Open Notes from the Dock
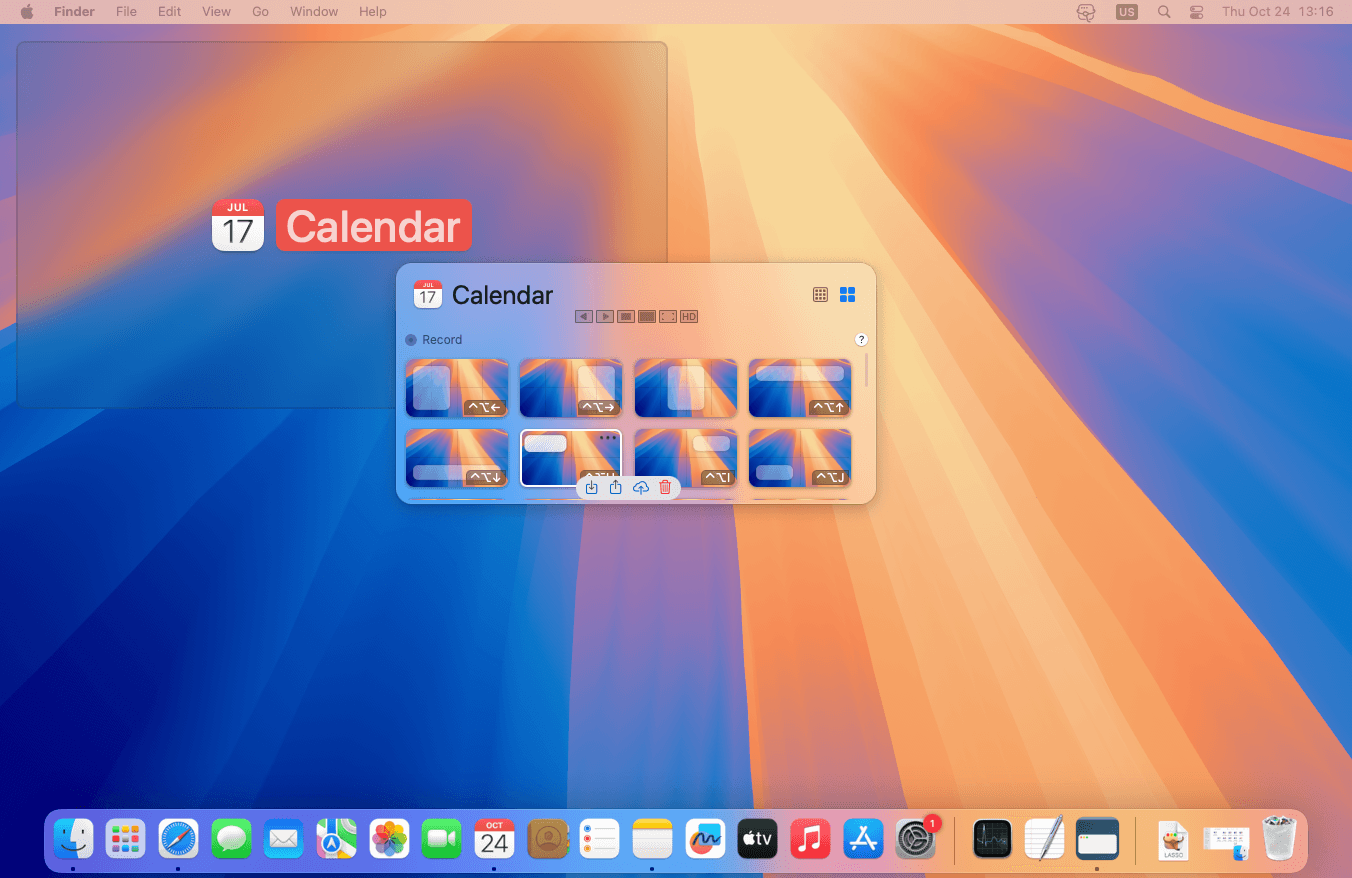1352x878 pixels. point(652,839)
